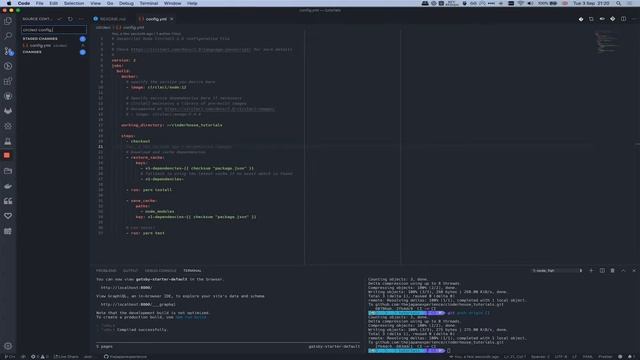Open the Terminal menu

coord(149,3)
